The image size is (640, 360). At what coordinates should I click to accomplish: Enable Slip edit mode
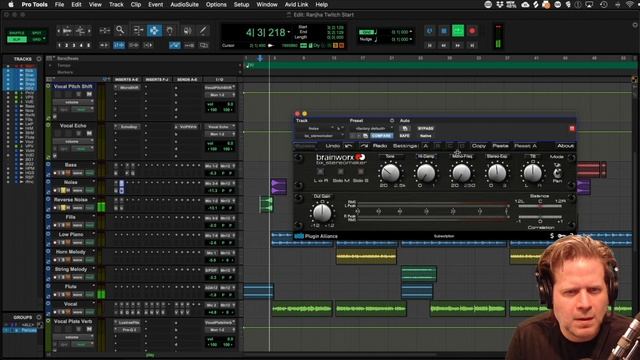pos(17,39)
